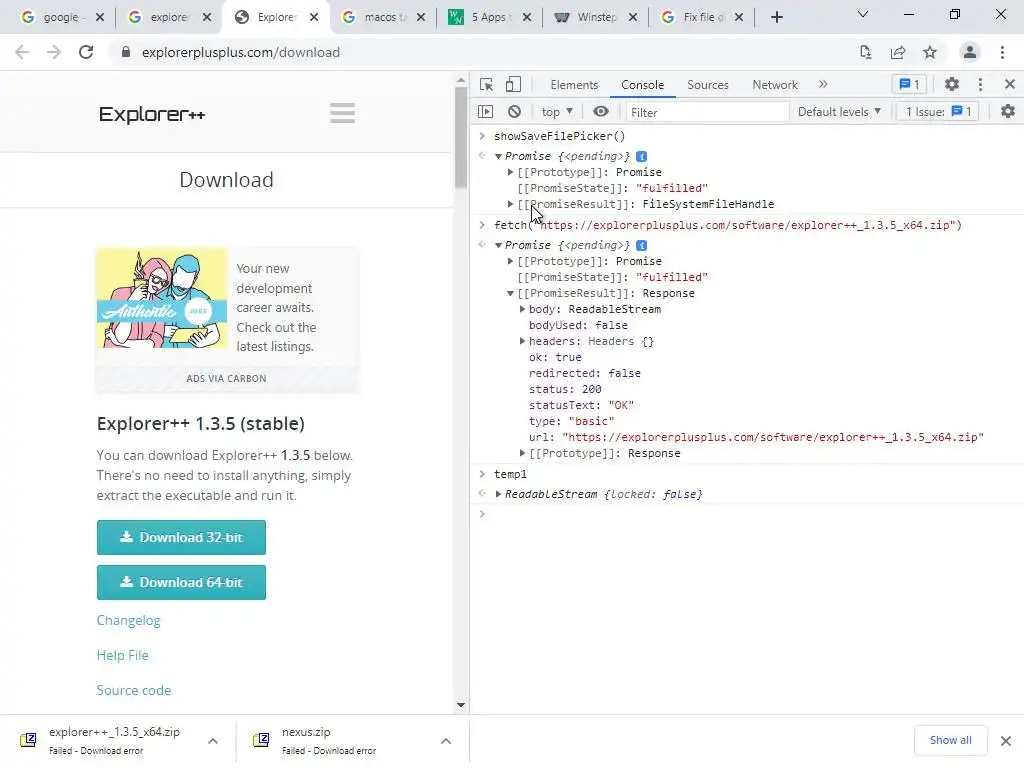Image resolution: width=1024 pixels, height=768 pixels.
Task: Open the 1 Issue counter
Action: 938,112
